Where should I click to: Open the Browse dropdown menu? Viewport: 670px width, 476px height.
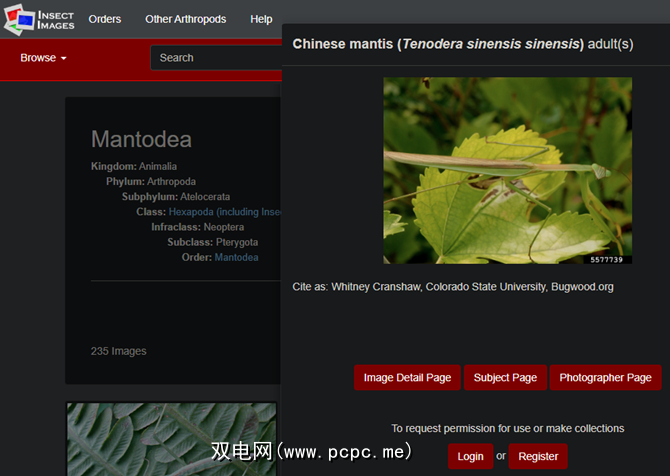43,58
